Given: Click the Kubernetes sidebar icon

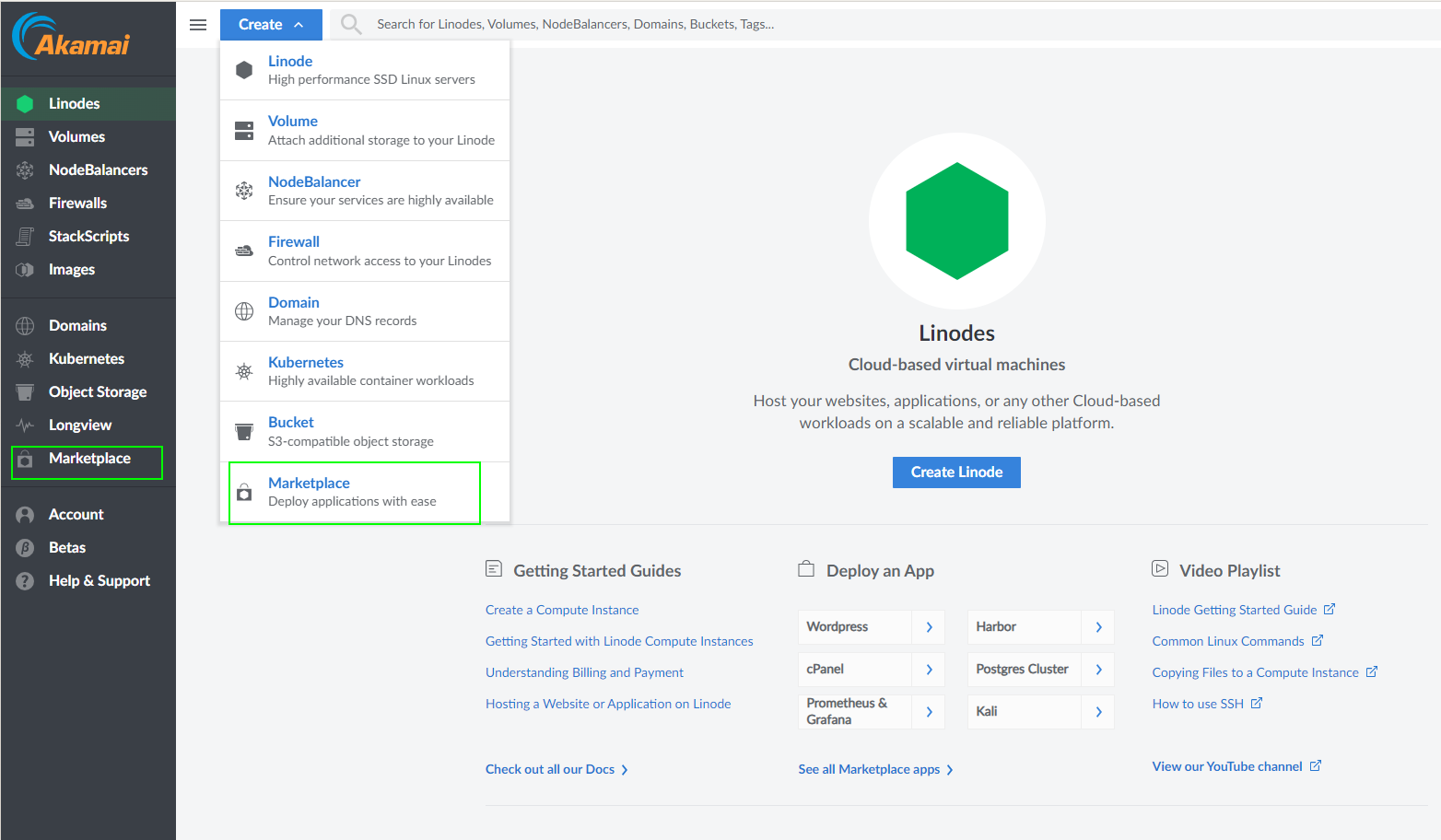Looking at the screenshot, I should click(27, 358).
